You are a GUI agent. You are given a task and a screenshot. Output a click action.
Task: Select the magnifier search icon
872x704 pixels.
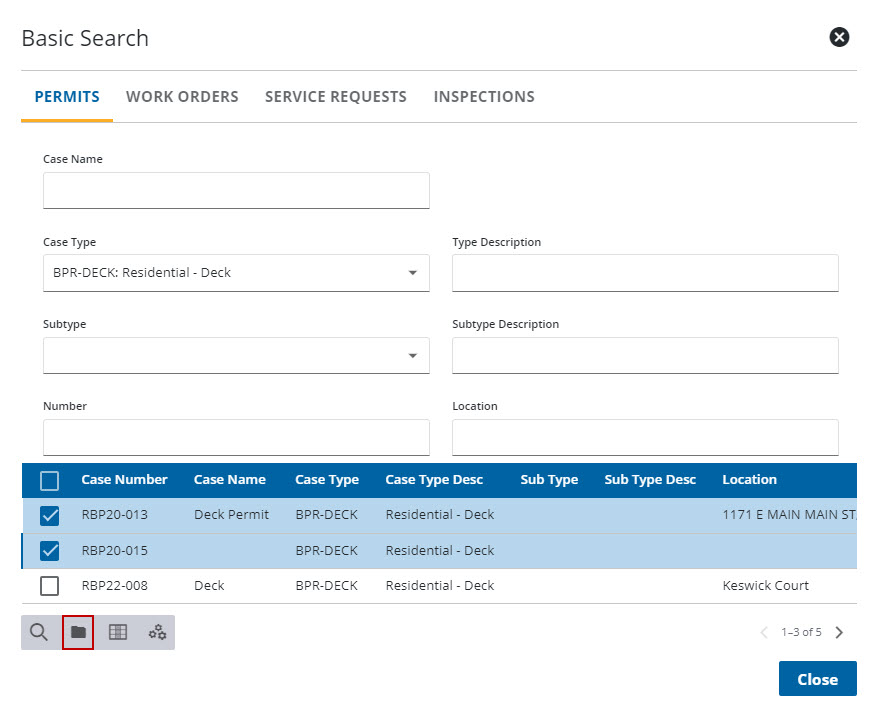click(x=40, y=632)
